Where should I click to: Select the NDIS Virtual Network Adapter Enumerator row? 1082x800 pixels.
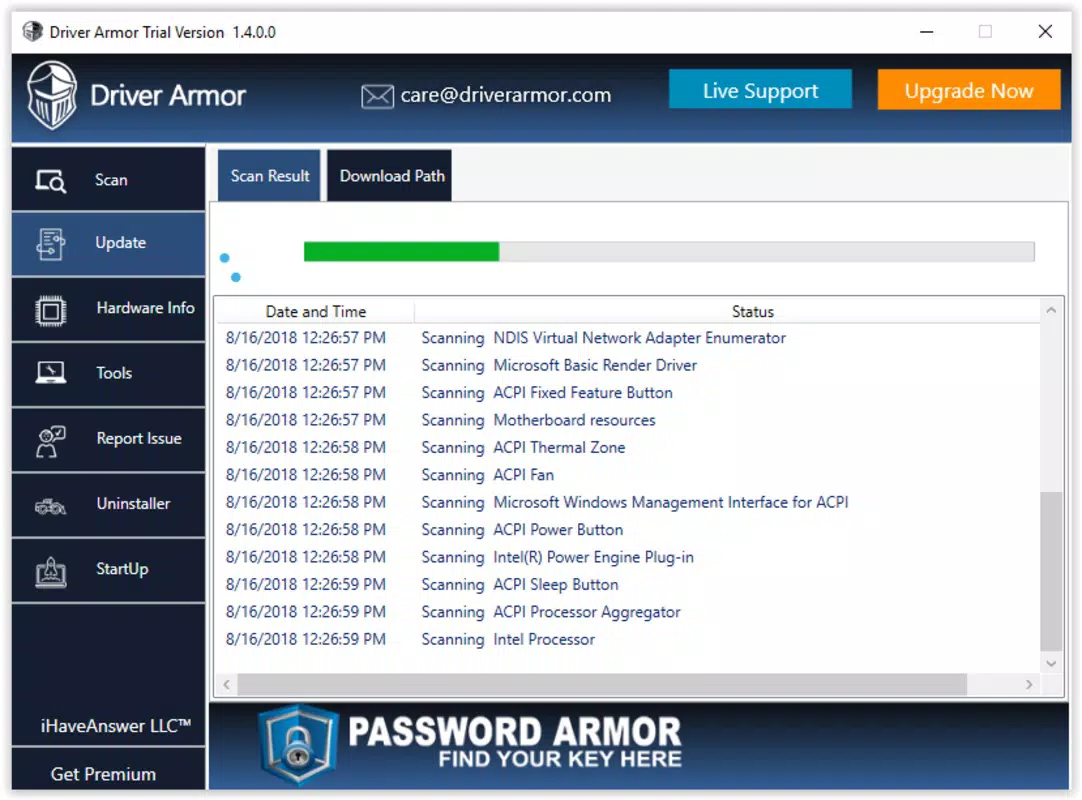pos(627,338)
